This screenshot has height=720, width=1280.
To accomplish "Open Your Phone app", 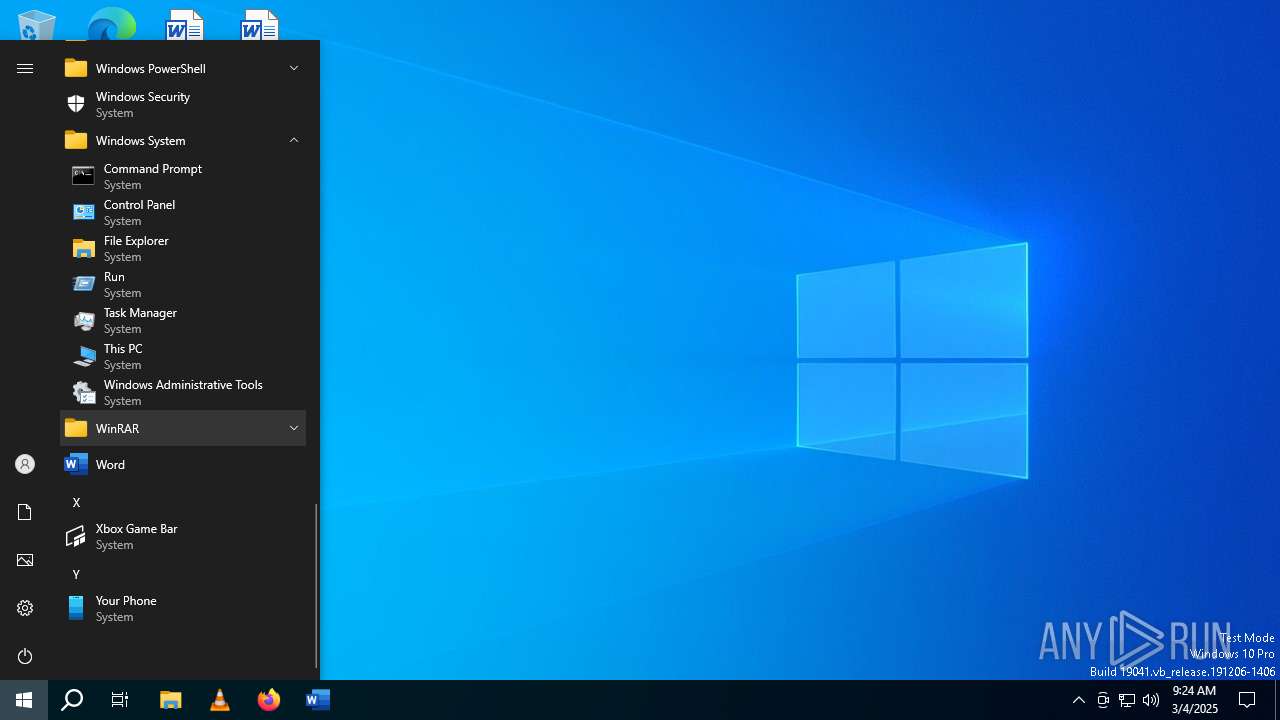I will (183, 608).
